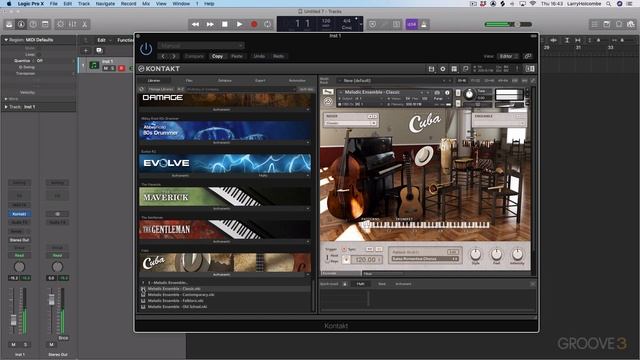The height and width of the screenshot is (360, 640).
Task: Click the Manage Libraries button
Action: pos(161,89)
